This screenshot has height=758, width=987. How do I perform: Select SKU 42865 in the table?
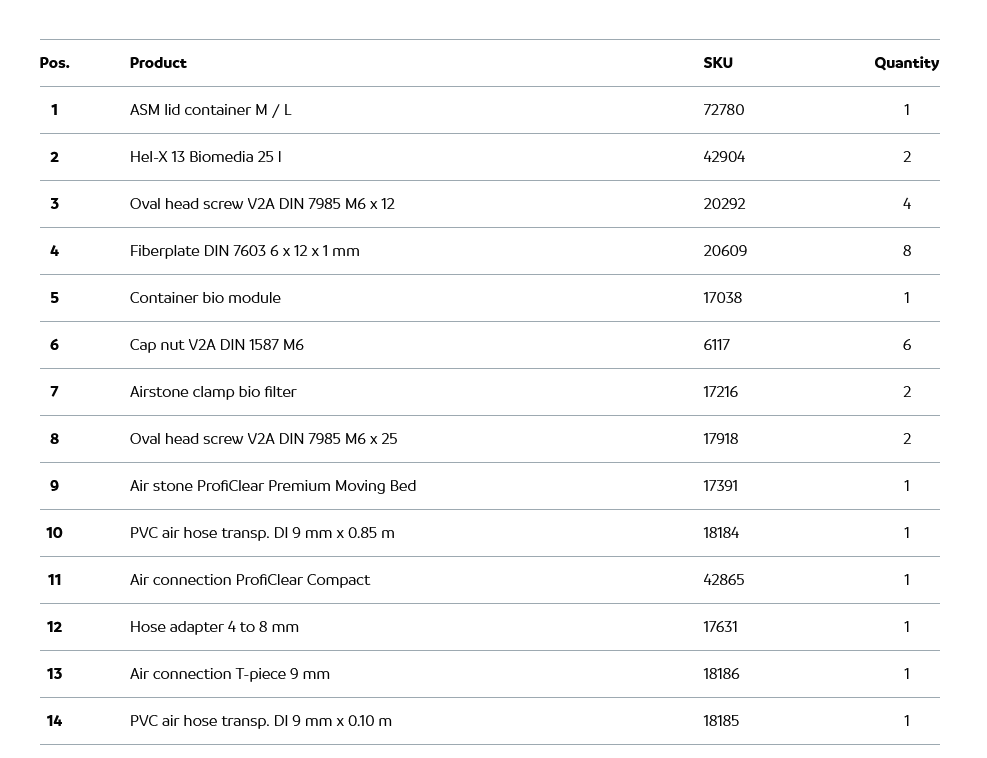tap(723, 580)
